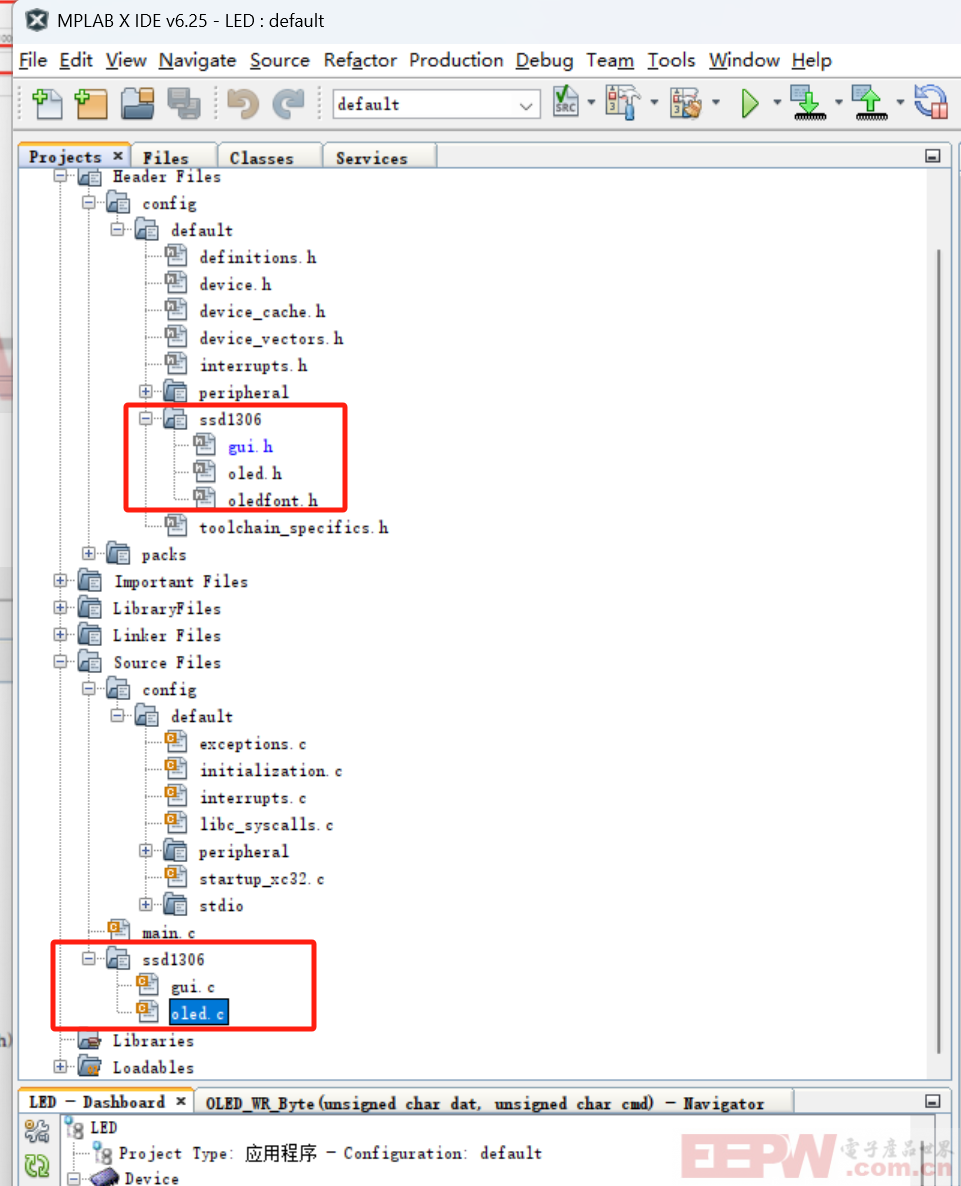Open the default configuration combo box

[436, 104]
